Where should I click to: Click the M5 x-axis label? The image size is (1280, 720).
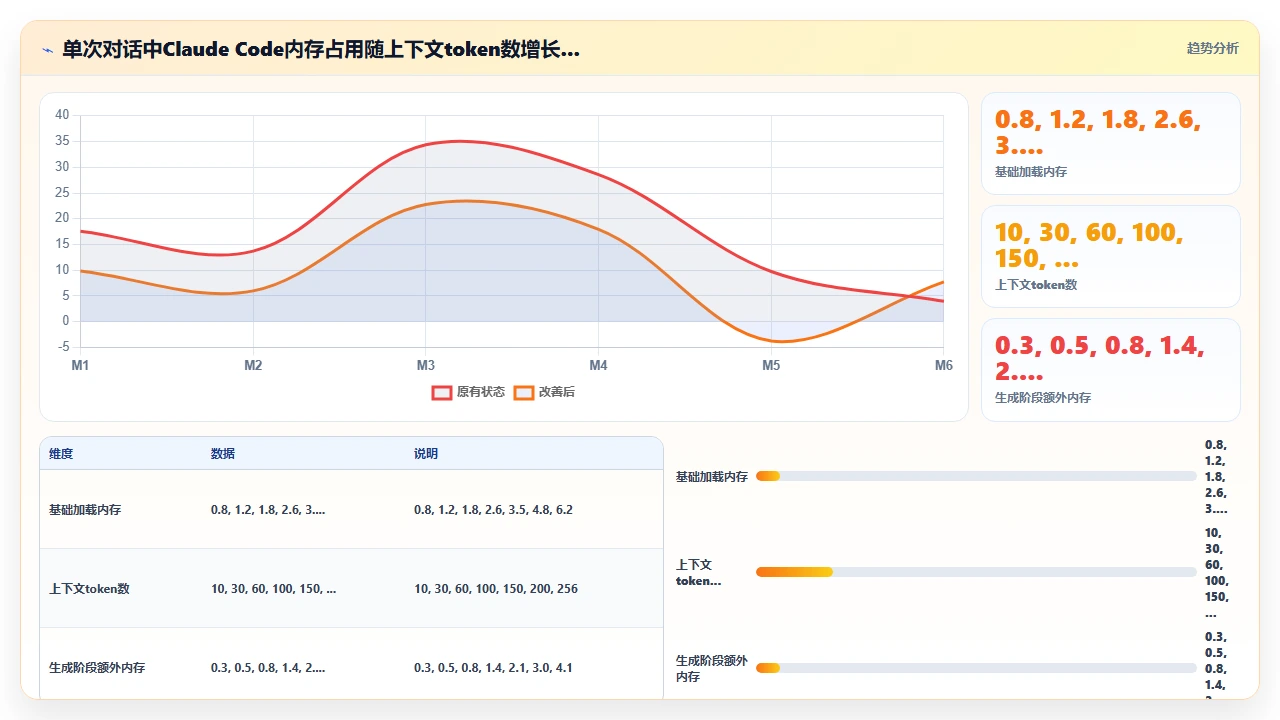[771, 366]
